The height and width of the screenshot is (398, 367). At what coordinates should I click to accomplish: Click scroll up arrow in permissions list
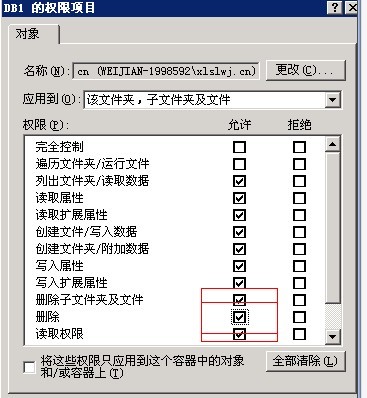pyautogui.click(x=332, y=144)
